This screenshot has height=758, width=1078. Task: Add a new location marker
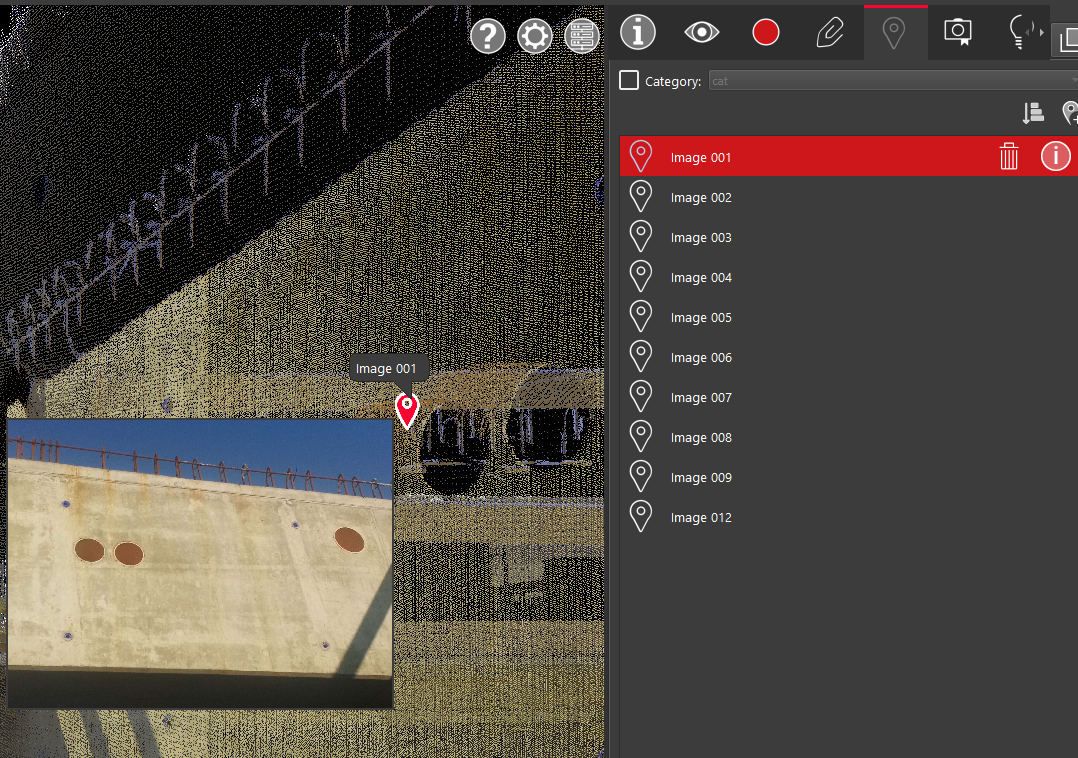click(x=1069, y=113)
